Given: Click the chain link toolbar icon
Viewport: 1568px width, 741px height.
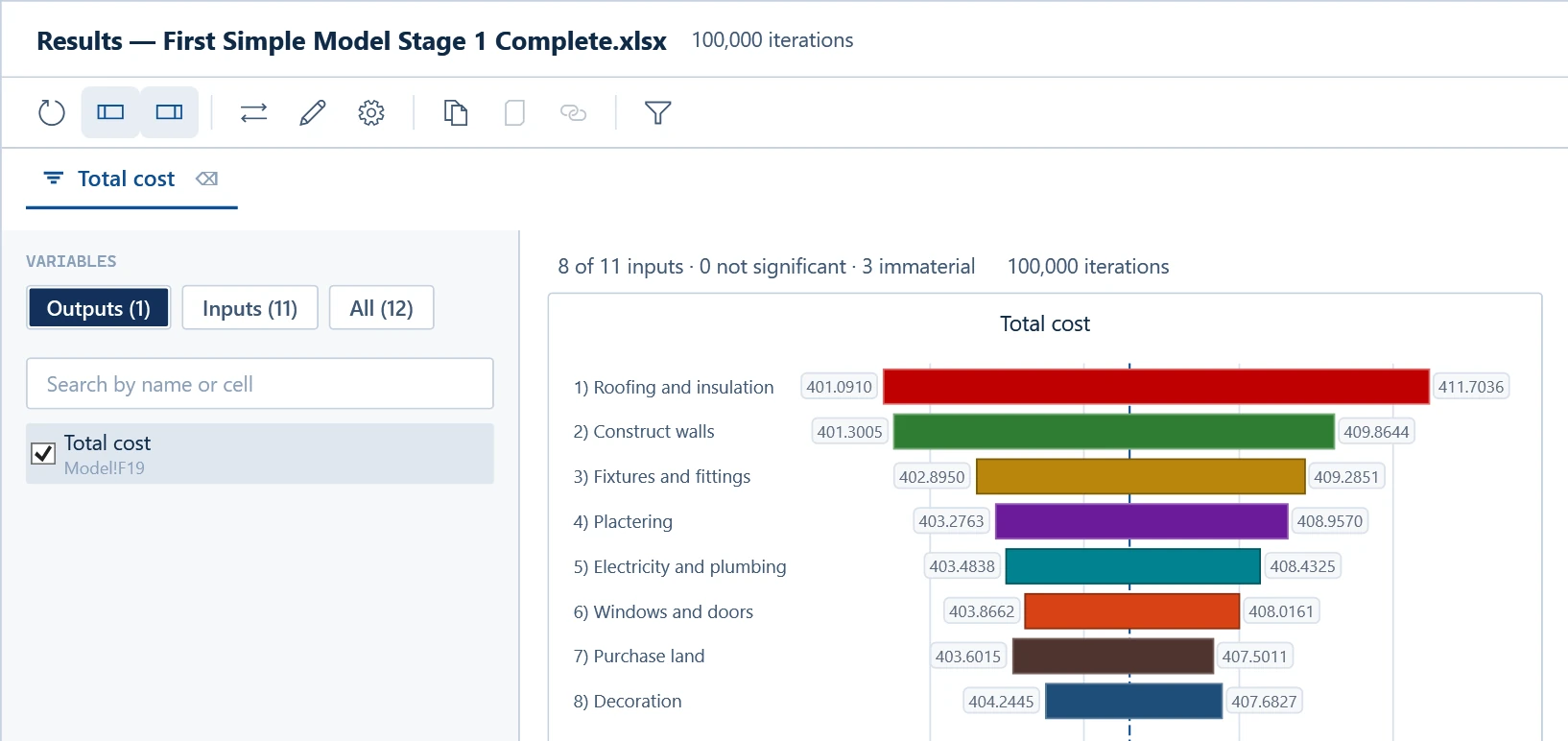Looking at the screenshot, I should 573,112.
